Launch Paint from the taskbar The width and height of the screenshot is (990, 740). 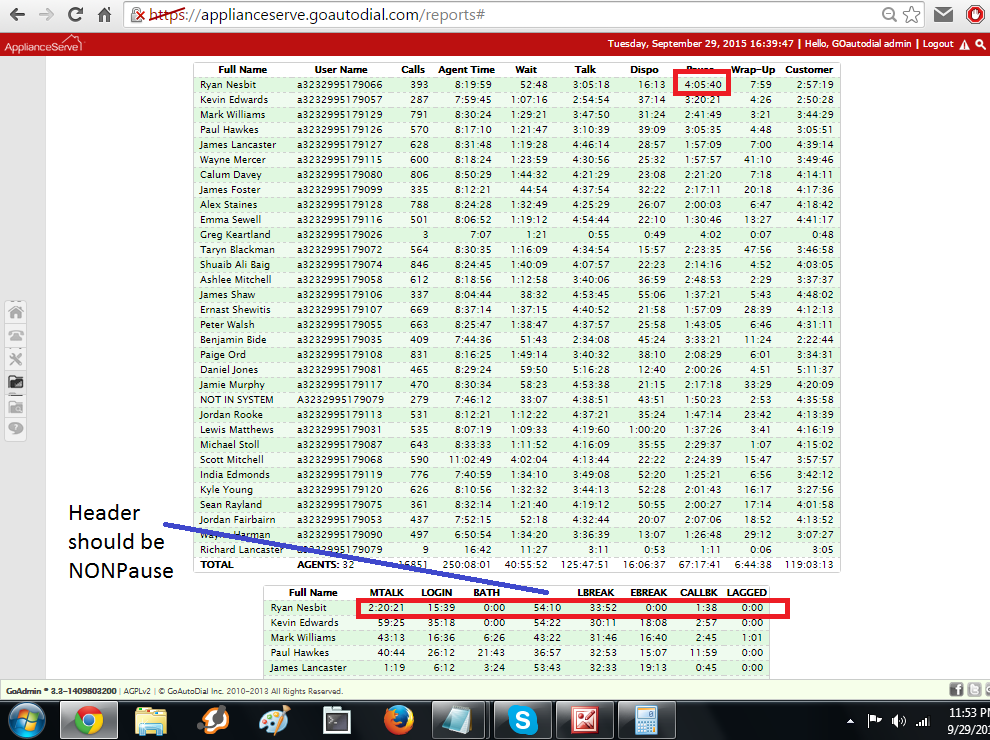[x=275, y=720]
